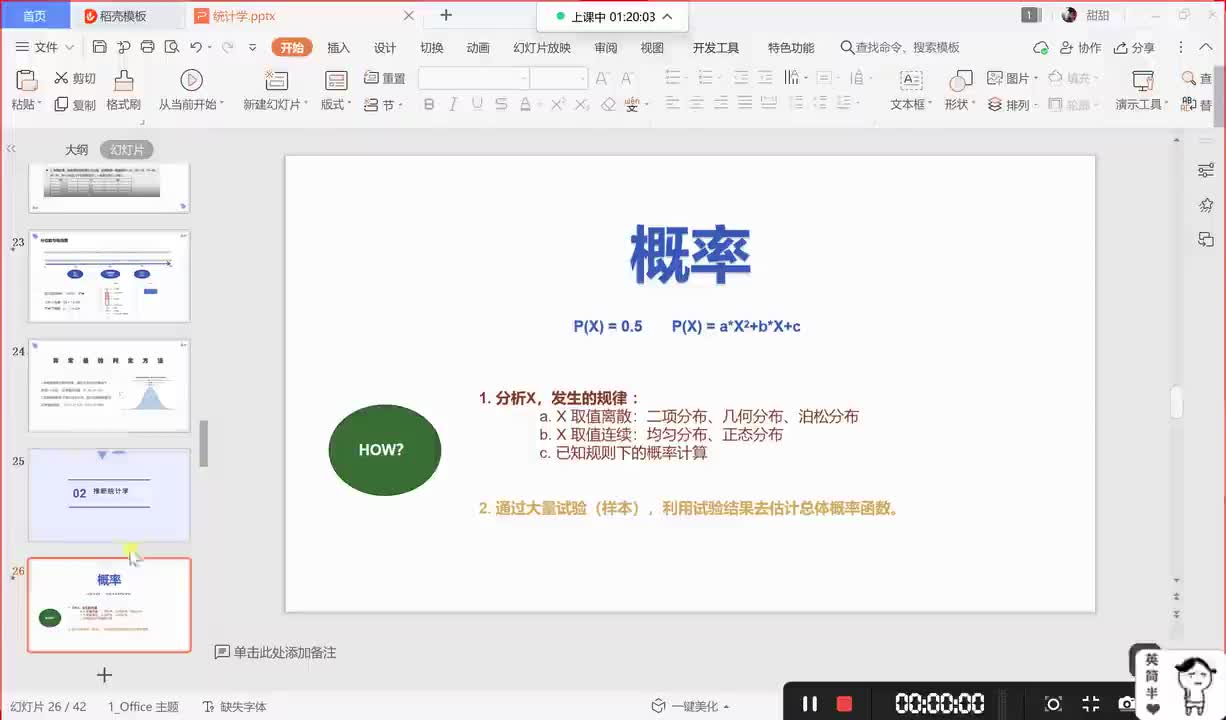Open the Design (设计) ribbon tab
The width and height of the screenshot is (1226, 720).
click(385, 48)
